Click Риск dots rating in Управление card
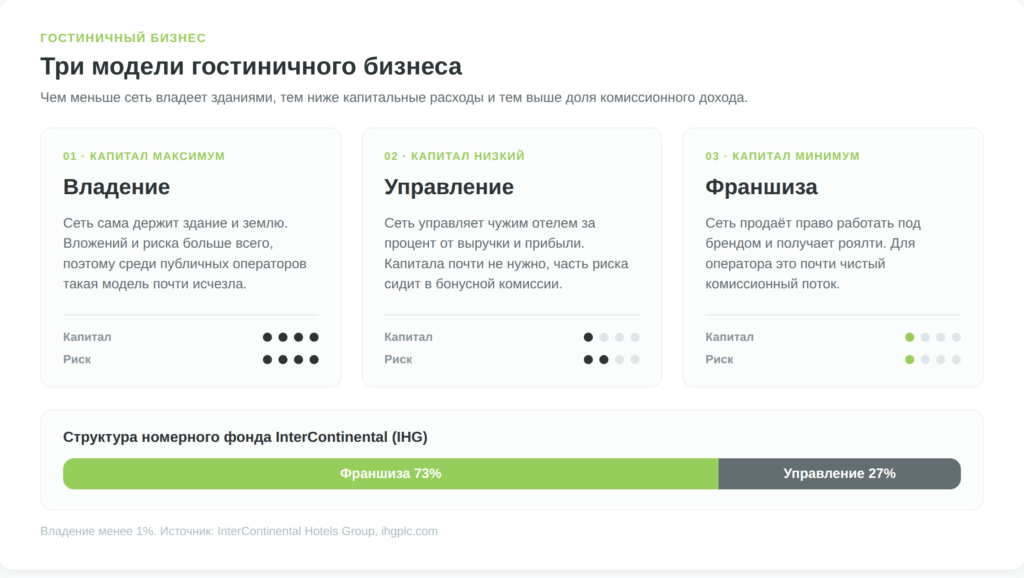 coord(611,359)
